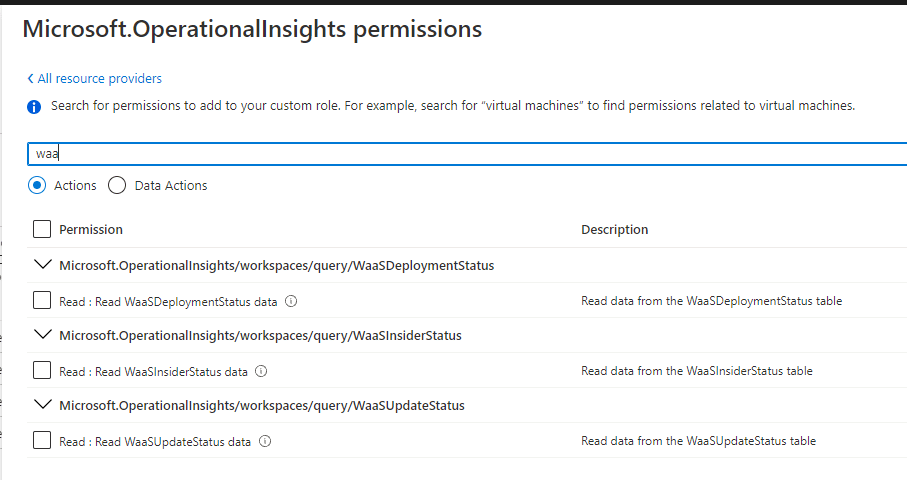Image resolution: width=907 pixels, height=480 pixels.
Task: Click the blue information icon near search hint
Action: pyautogui.click(x=34, y=107)
